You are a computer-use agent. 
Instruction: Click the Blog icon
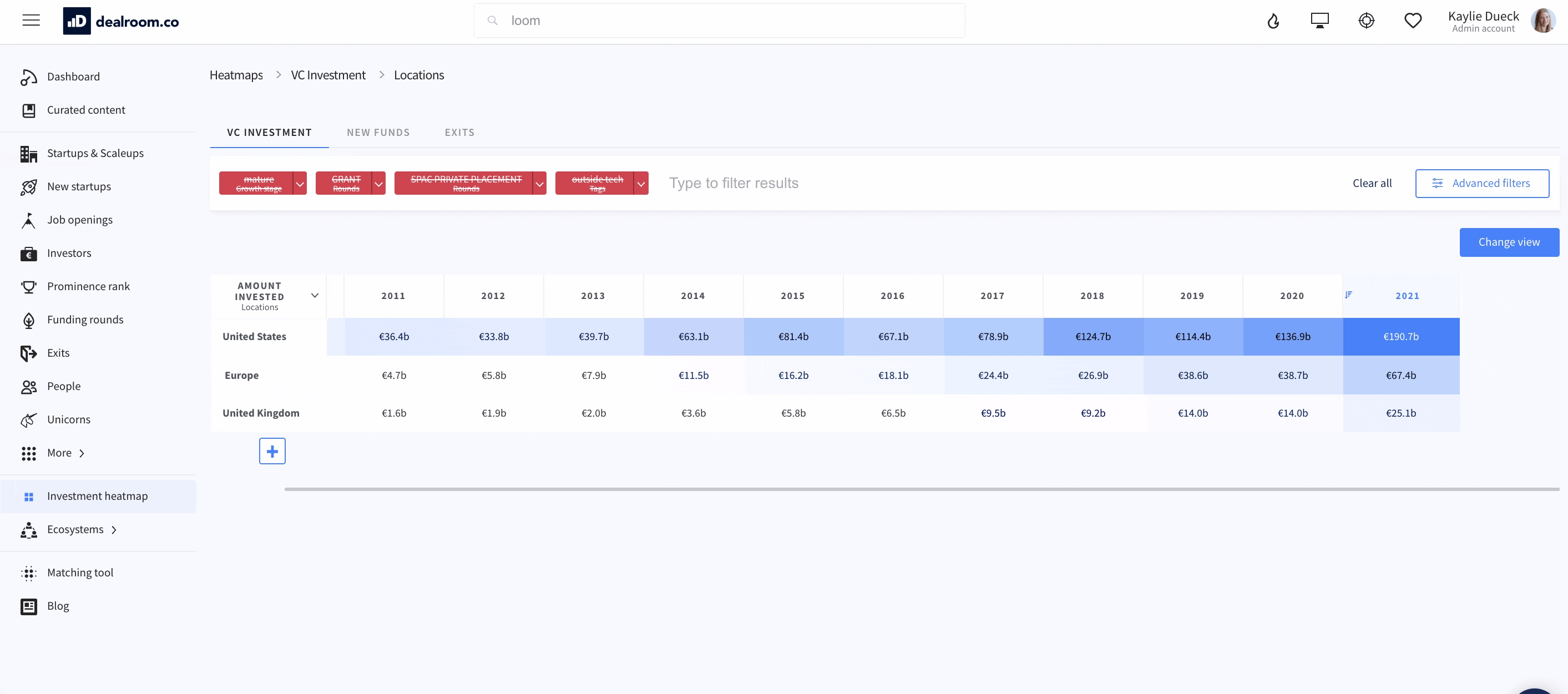(x=29, y=606)
